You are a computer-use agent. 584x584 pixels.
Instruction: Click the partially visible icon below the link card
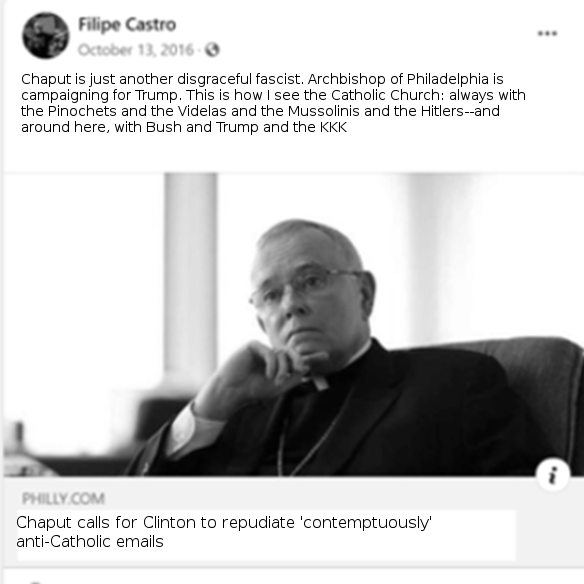pos(35,581)
